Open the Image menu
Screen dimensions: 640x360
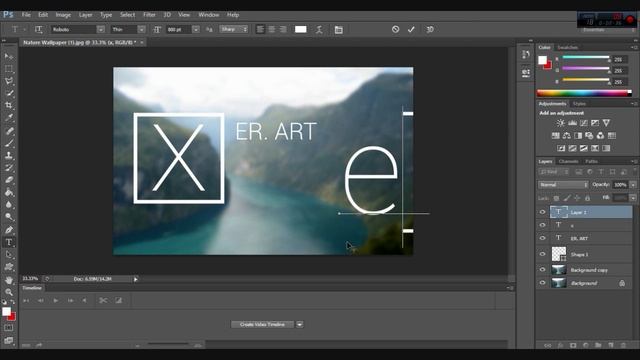[x=63, y=15]
